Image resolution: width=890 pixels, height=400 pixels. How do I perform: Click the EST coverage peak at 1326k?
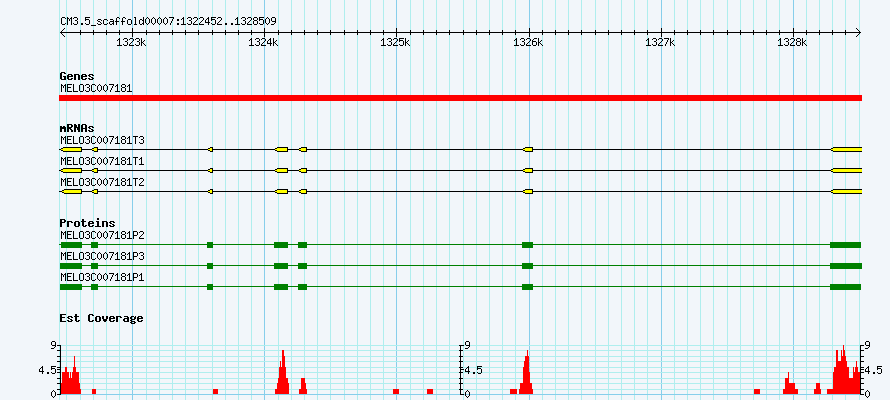(x=526, y=373)
